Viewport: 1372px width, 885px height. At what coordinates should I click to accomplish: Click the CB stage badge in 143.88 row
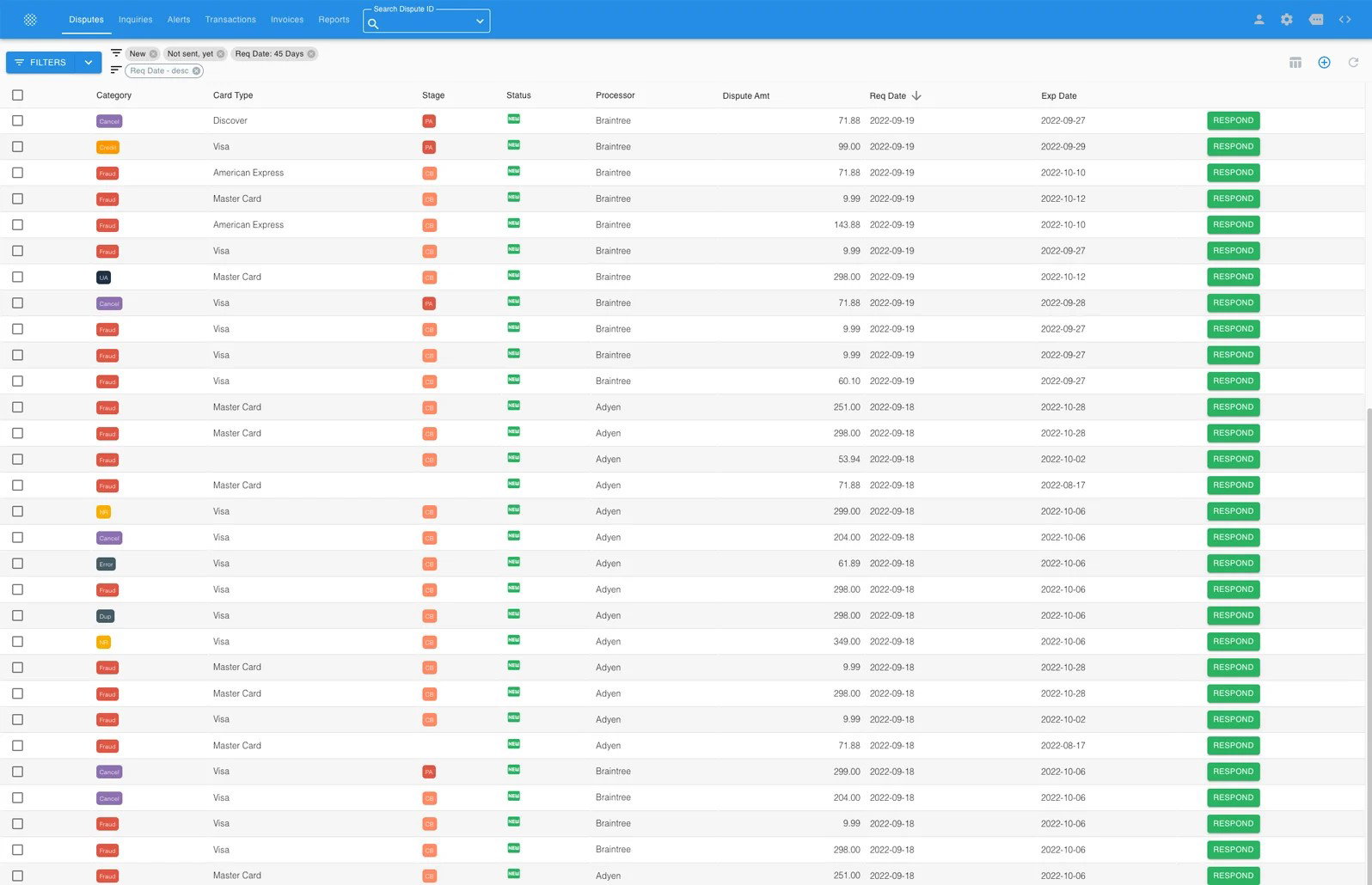(430, 226)
